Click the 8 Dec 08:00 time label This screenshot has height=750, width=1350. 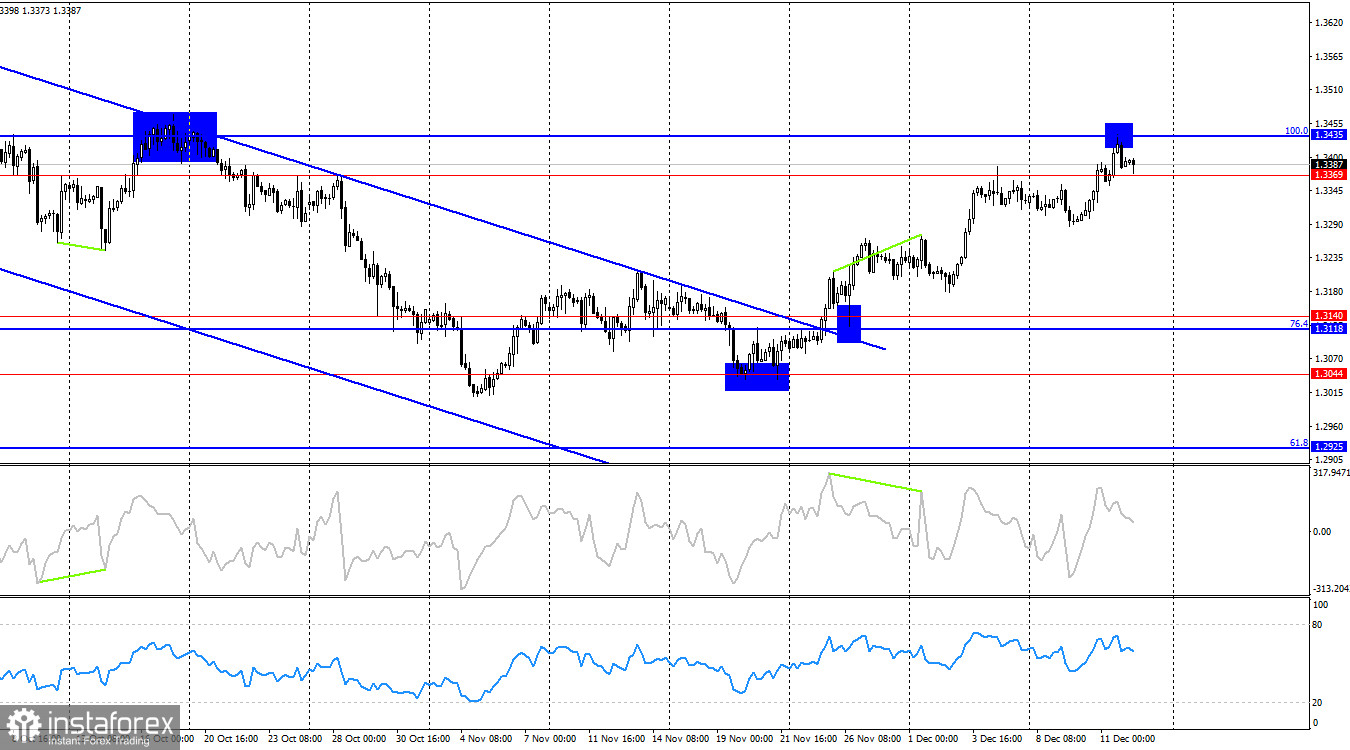click(1061, 739)
